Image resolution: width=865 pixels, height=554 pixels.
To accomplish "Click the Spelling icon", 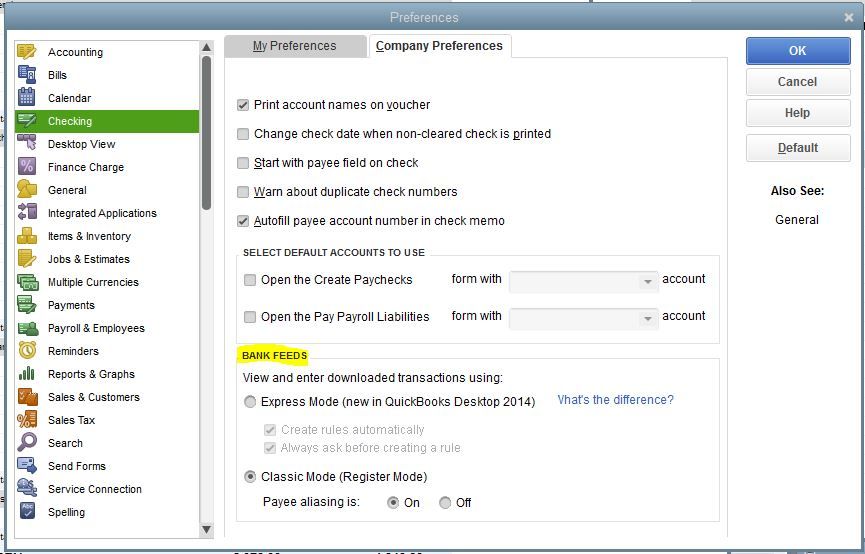I will click(27, 512).
